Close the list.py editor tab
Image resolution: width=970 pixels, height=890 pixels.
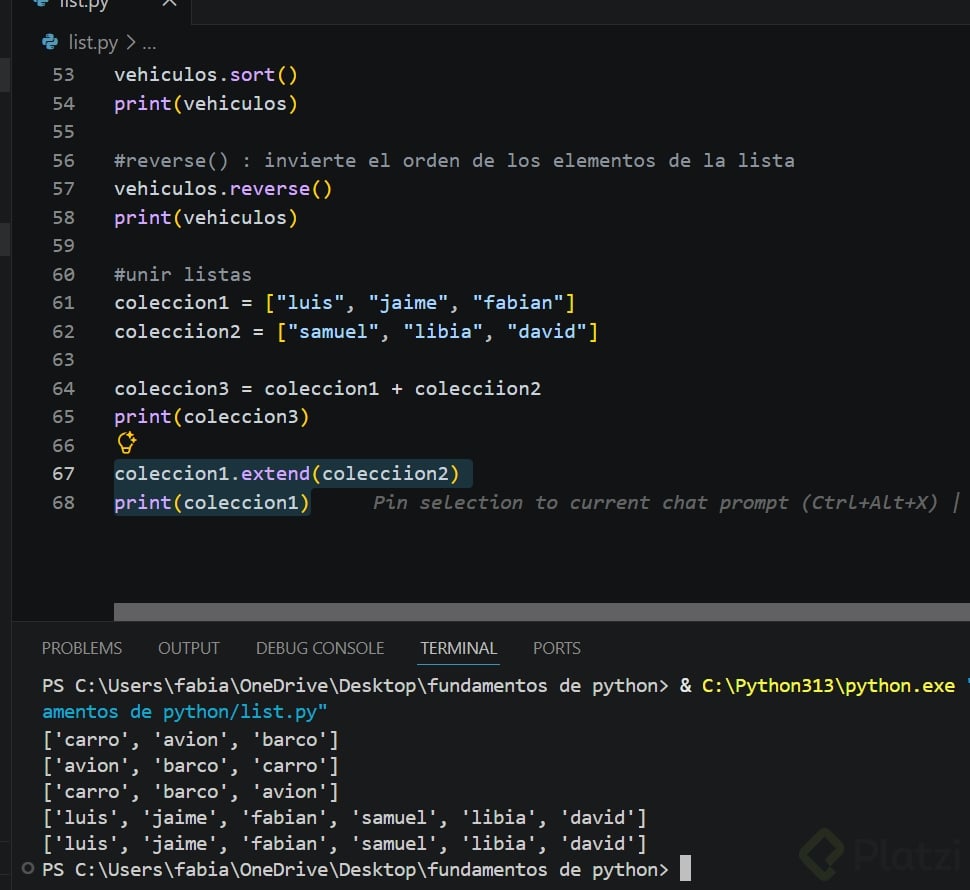pos(169,3)
